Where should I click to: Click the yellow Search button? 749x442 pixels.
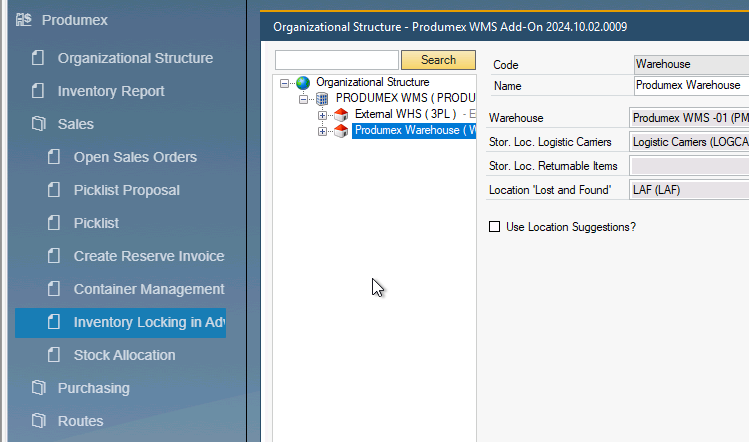(438, 60)
